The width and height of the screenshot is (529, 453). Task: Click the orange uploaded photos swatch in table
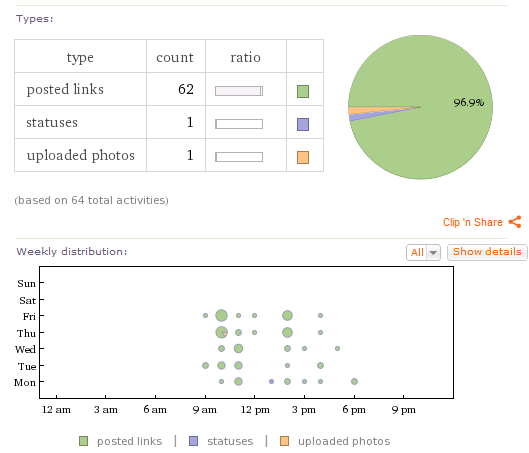tap(303, 158)
